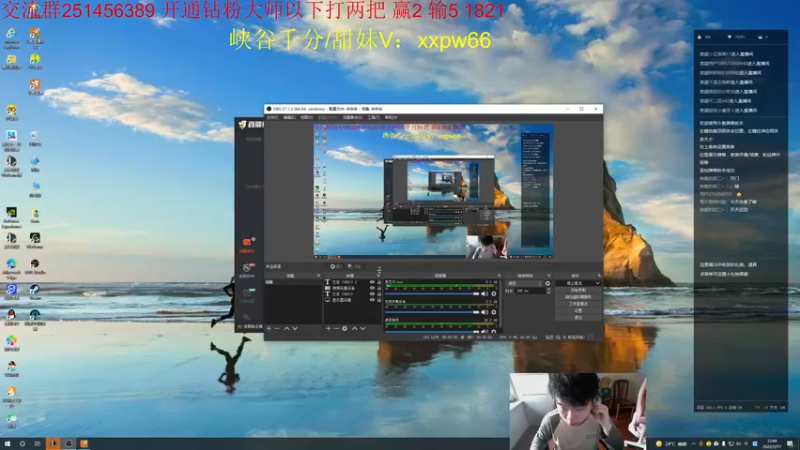
Task: Toggle lock on 视频采集设备 source row
Action: click(x=379, y=288)
